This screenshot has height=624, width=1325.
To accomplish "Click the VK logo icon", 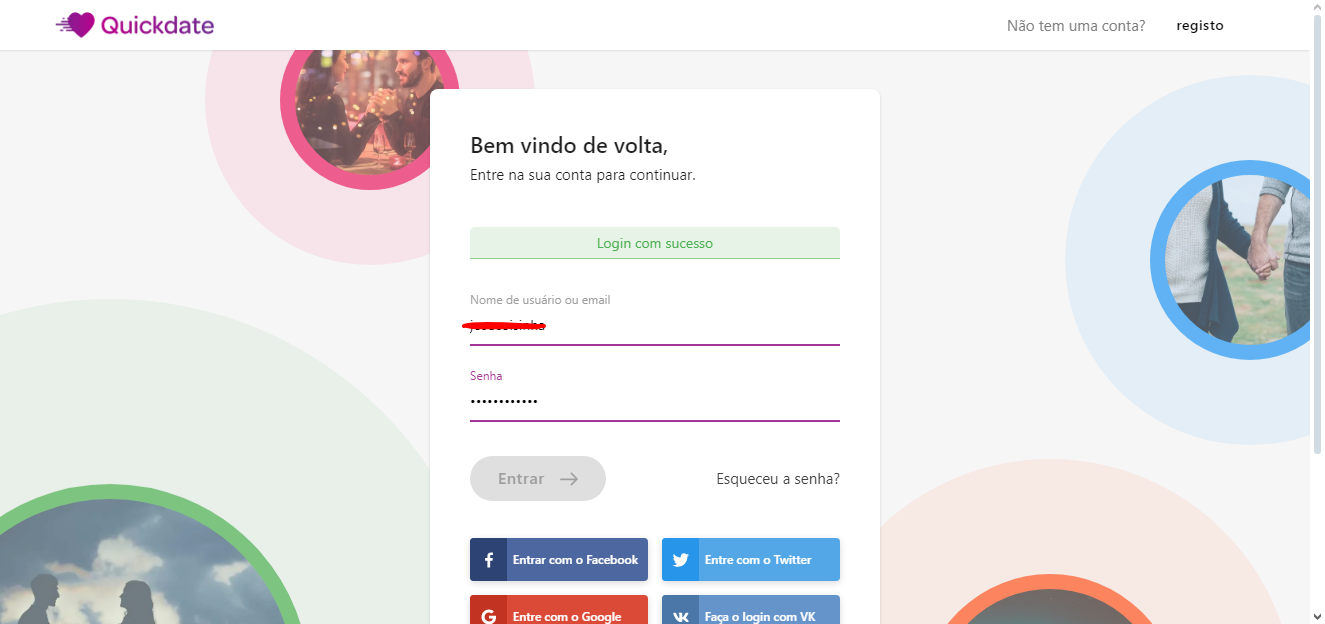I will click(680, 616).
